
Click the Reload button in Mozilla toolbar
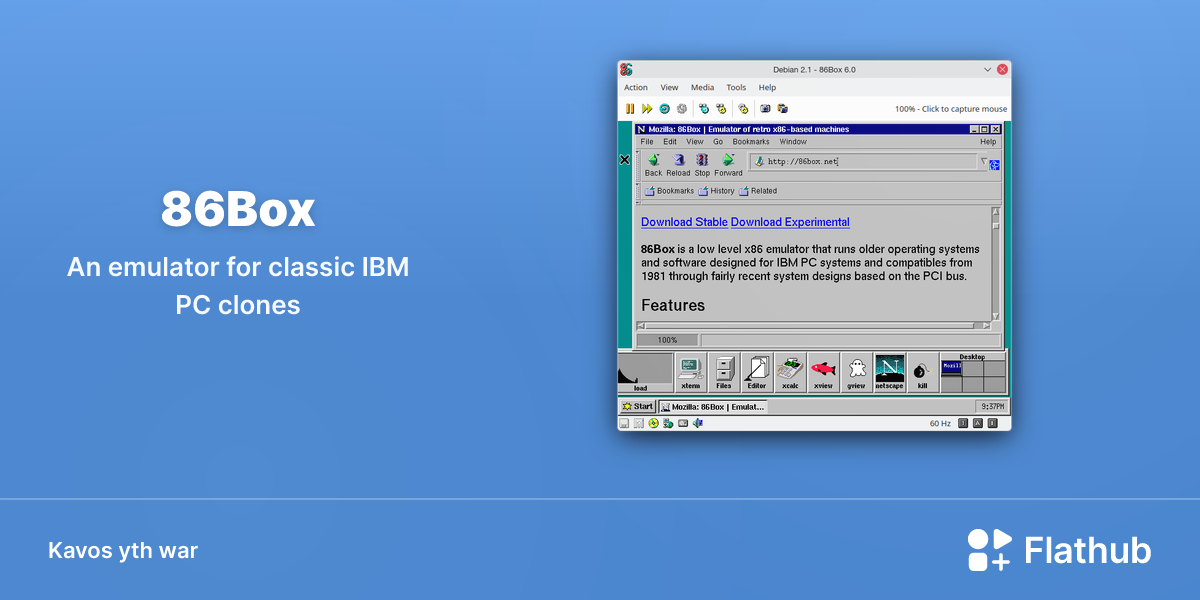pyautogui.click(x=678, y=165)
